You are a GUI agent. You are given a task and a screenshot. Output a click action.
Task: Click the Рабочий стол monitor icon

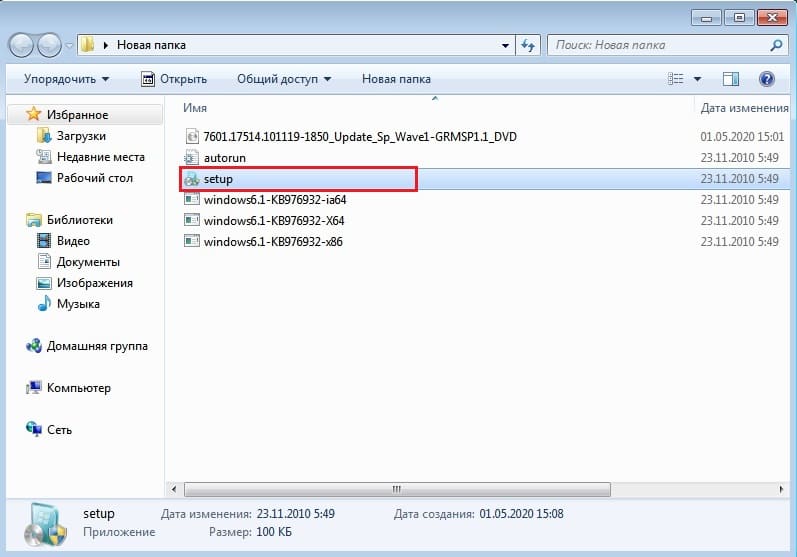click(44, 178)
